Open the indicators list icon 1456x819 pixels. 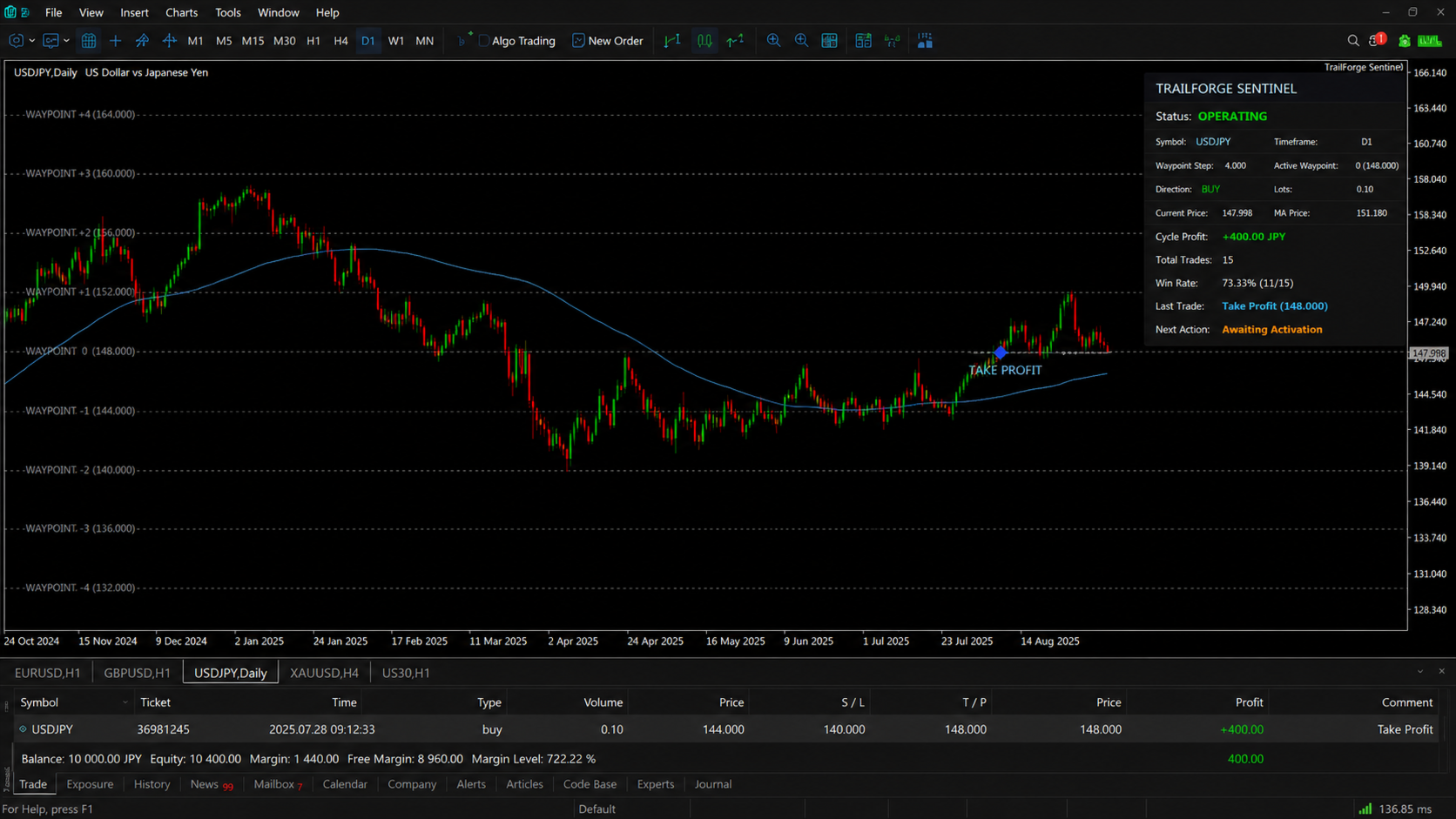pyautogui.click(x=863, y=41)
